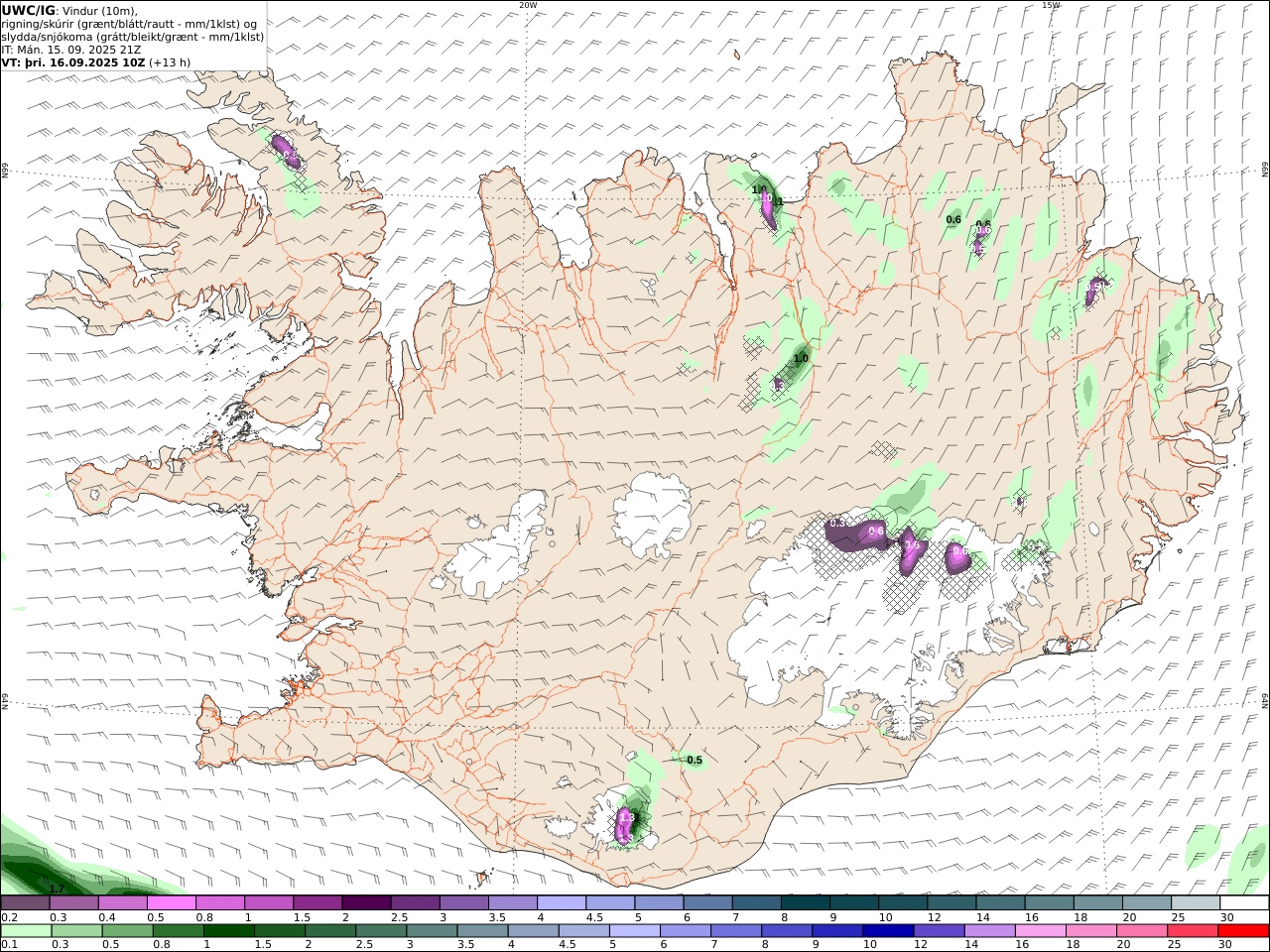Image resolution: width=1270 pixels, height=952 pixels.
Task: Click the '1.7' precipitation value over the sea
Action: coord(57,889)
